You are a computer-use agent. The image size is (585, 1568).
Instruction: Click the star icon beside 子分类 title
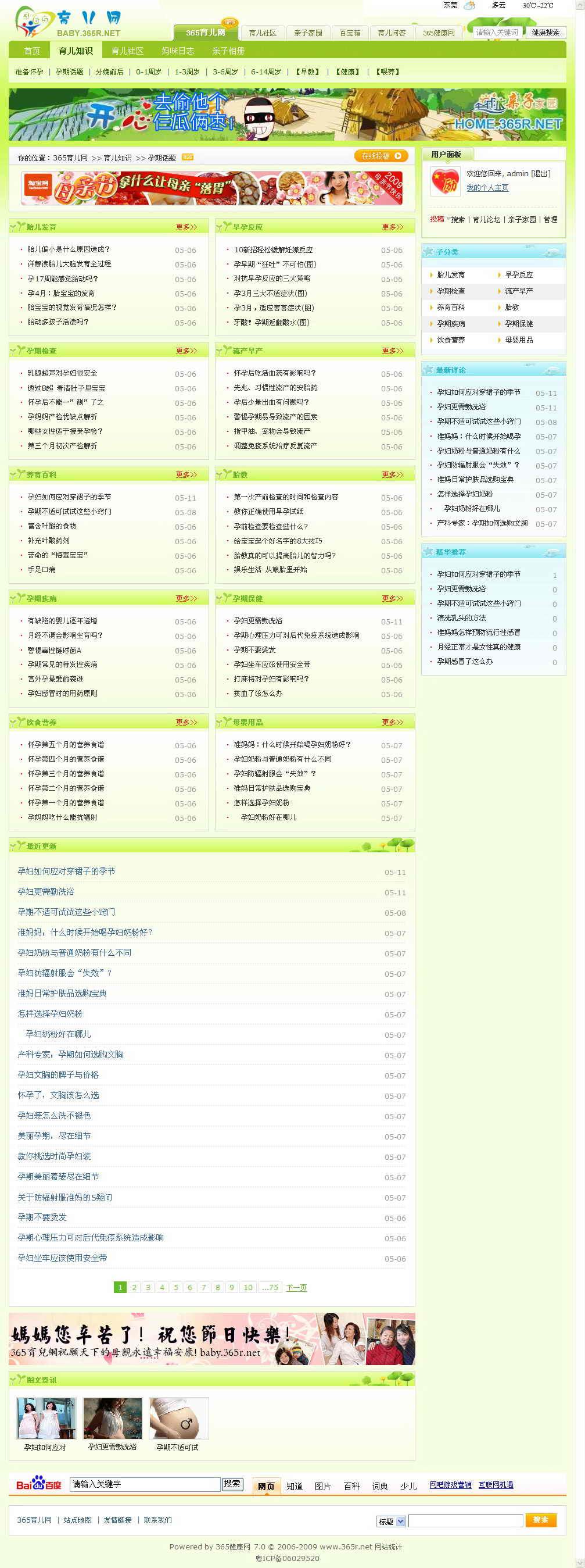pos(428,251)
